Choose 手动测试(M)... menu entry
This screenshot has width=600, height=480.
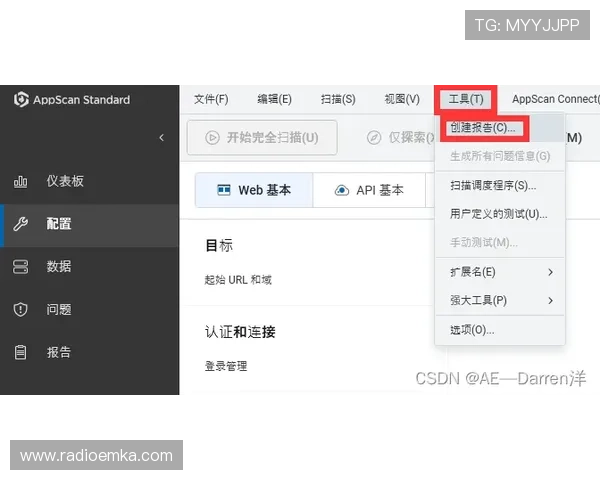500,243
